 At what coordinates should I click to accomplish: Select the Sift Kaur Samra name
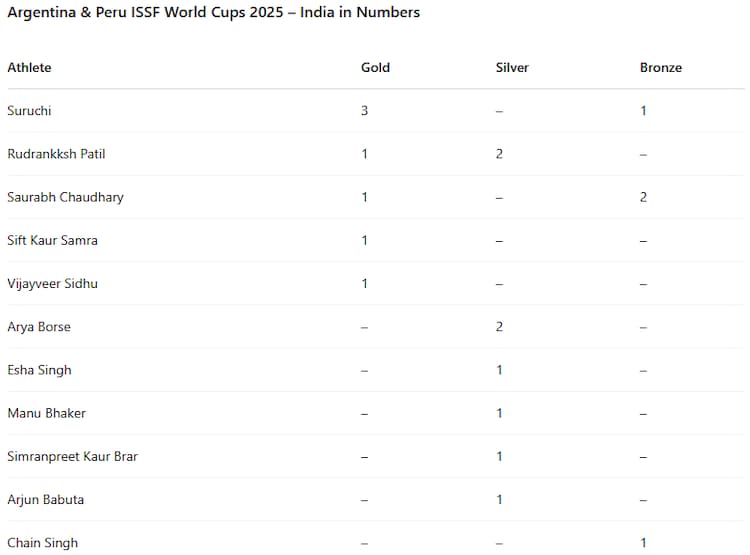point(52,240)
